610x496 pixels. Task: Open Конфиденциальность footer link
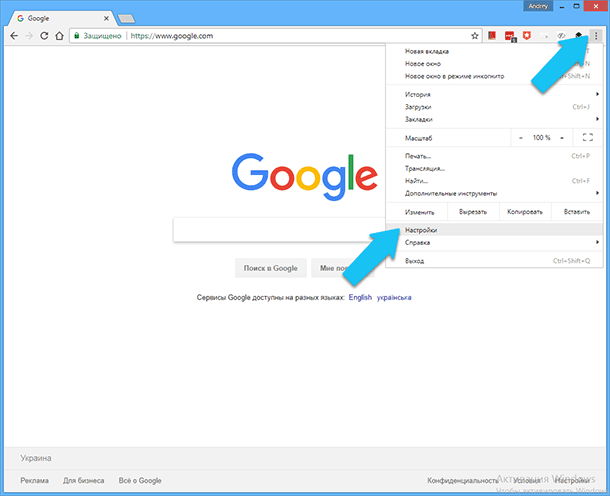tap(463, 481)
